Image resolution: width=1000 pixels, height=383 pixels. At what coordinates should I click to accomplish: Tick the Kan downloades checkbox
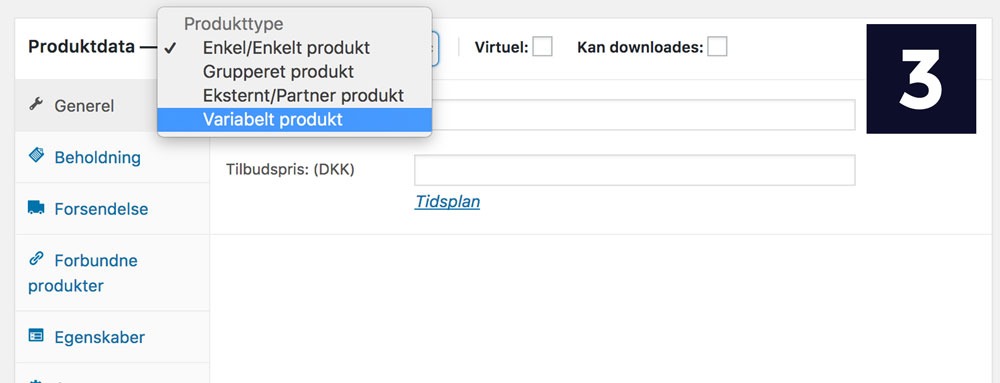(717, 47)
